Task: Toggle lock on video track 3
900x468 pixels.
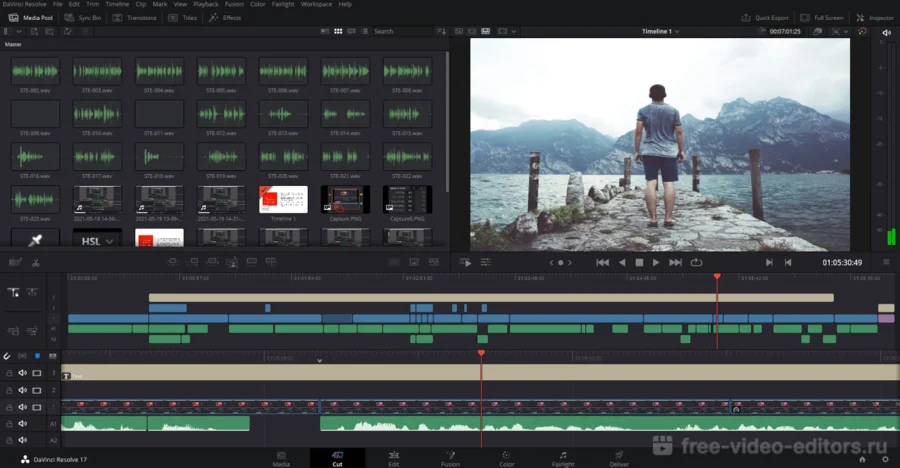Action: click(x=9, y=373)
